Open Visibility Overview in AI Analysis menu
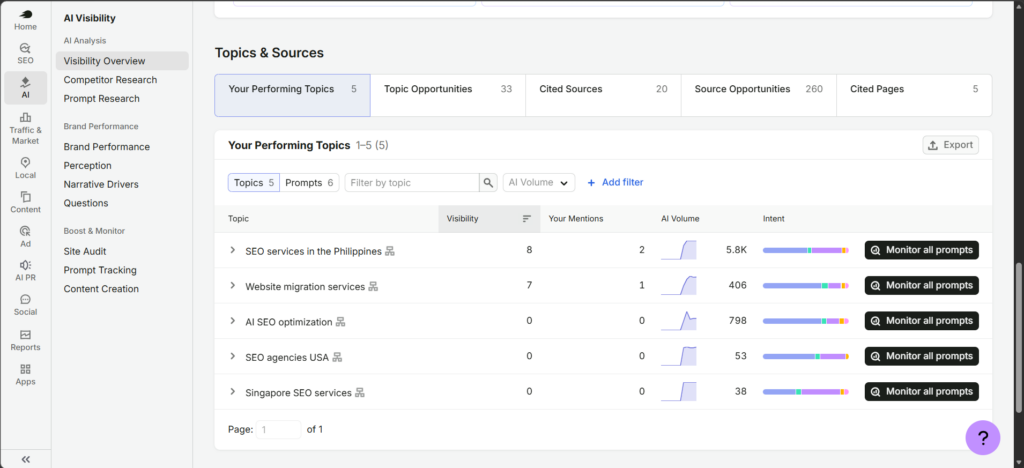The width and height of the screenshot is (1024, 468). pos(122,61)
